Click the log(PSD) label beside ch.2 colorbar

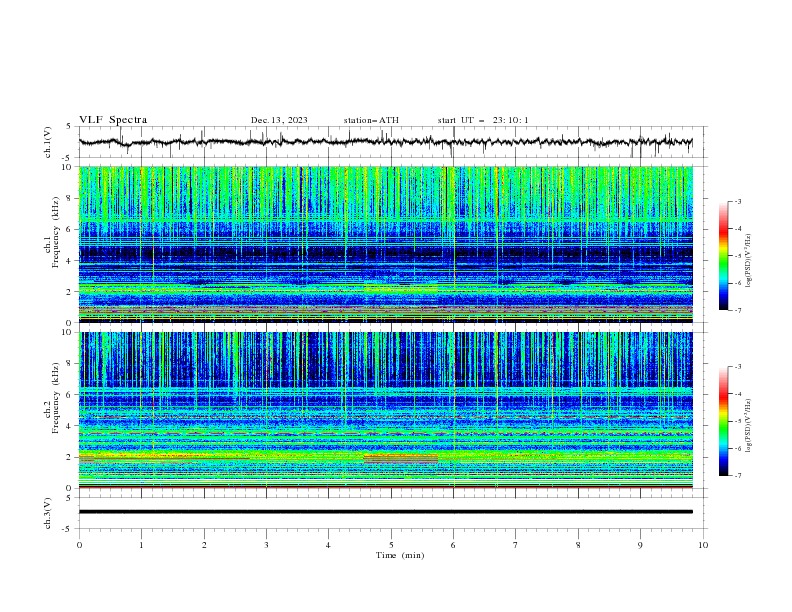coord(748,425)
